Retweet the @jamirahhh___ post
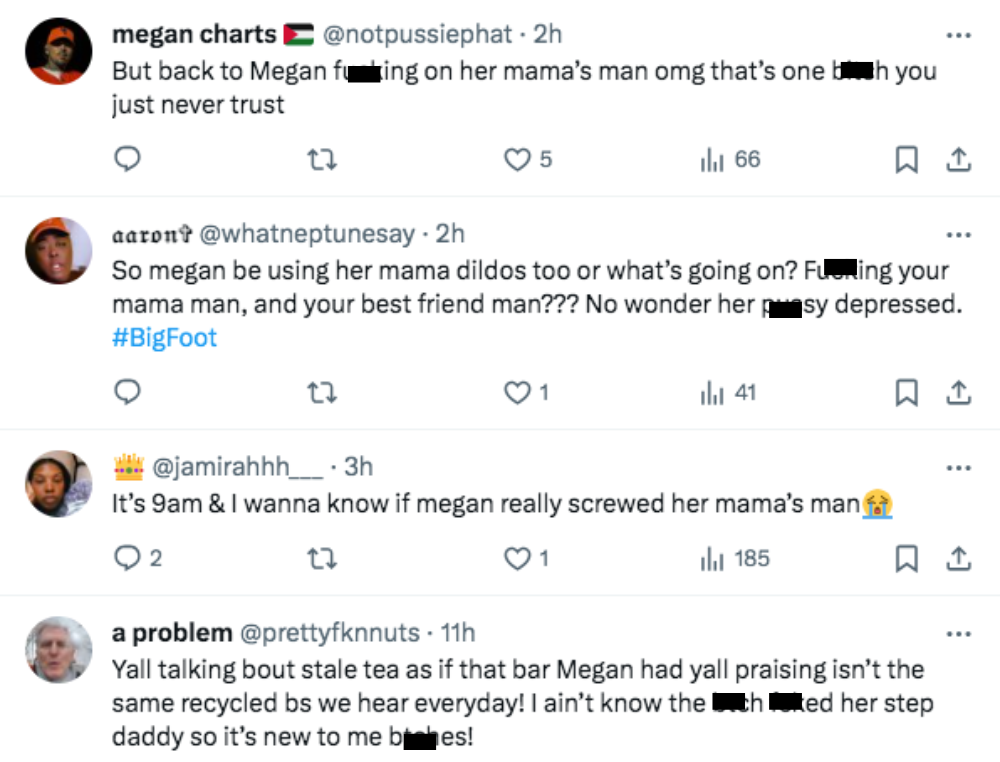 point(321,558)
